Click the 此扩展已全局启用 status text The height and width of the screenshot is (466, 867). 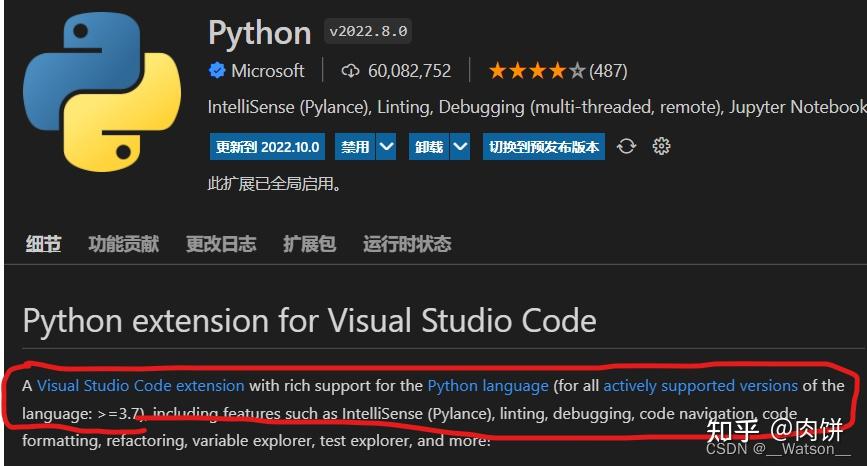click(x=274, y=184)
